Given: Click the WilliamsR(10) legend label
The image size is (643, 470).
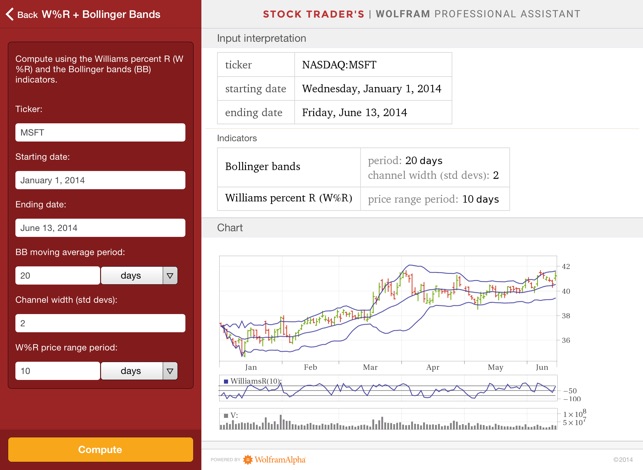Looking at the screenshot, I should click(253, 381).
